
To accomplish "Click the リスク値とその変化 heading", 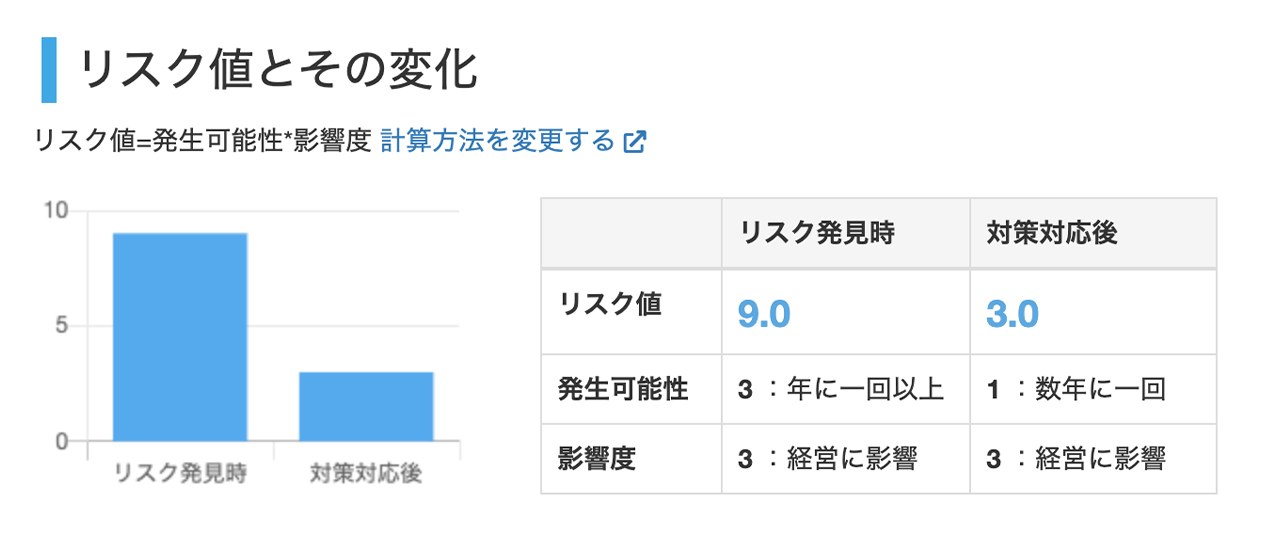I will [x=278, y=70].
